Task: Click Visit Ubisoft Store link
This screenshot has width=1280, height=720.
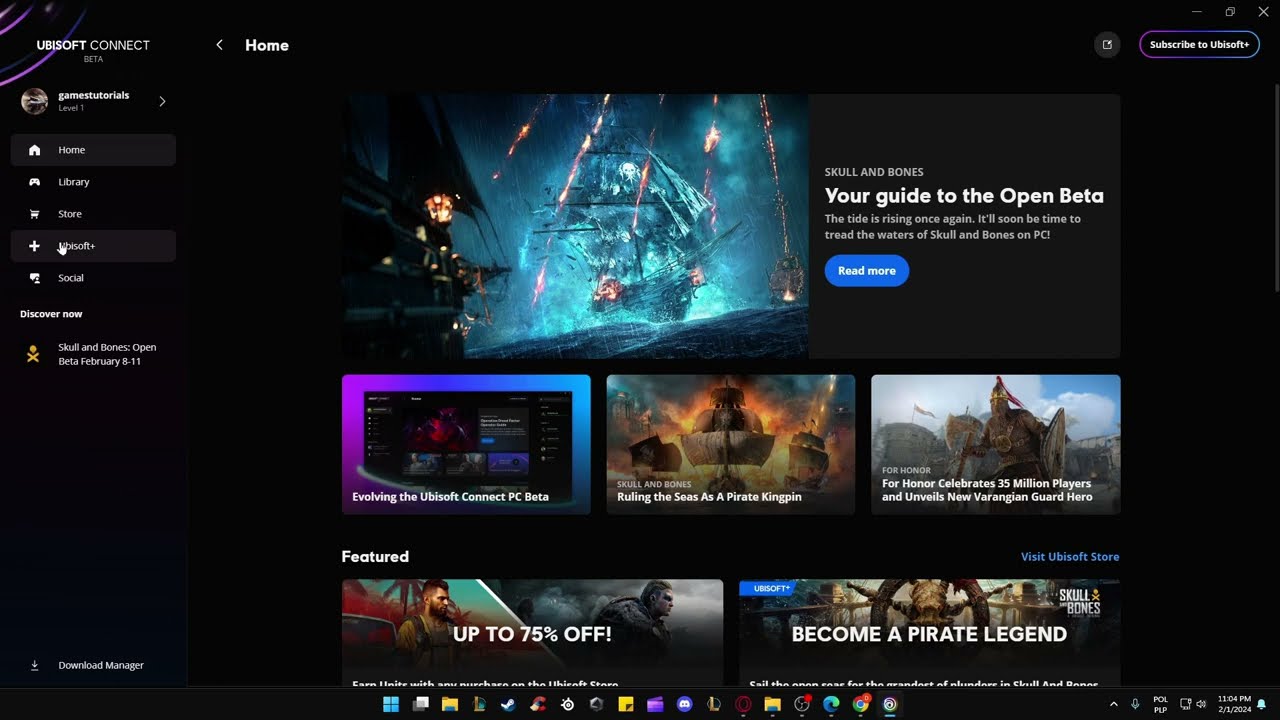Action: coord(1070,557)
